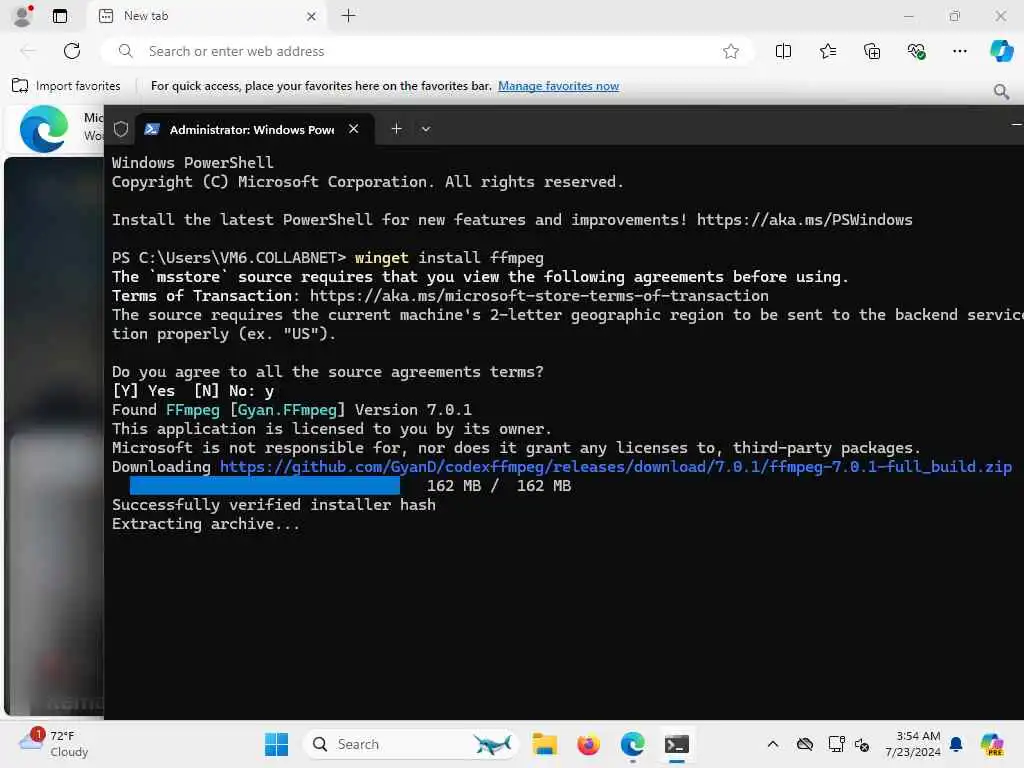Open Edge tab actions menu
Viewport: 1024px width, 768px height.
pos(59,16)
